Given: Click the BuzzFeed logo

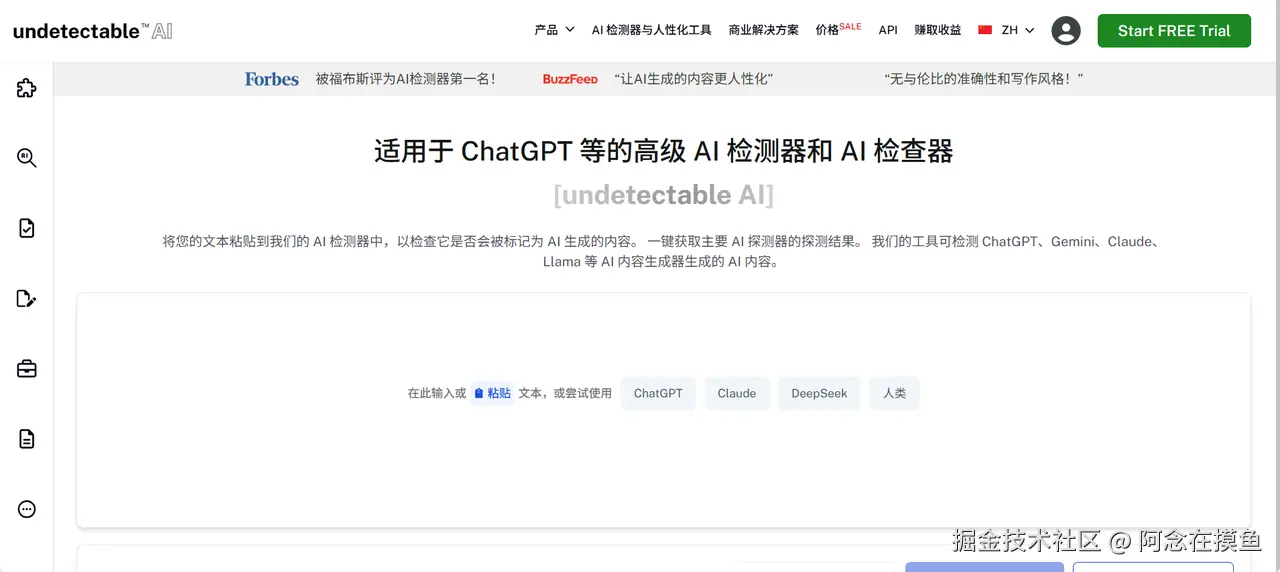Looking at the screenshot, I should point(570,79).
